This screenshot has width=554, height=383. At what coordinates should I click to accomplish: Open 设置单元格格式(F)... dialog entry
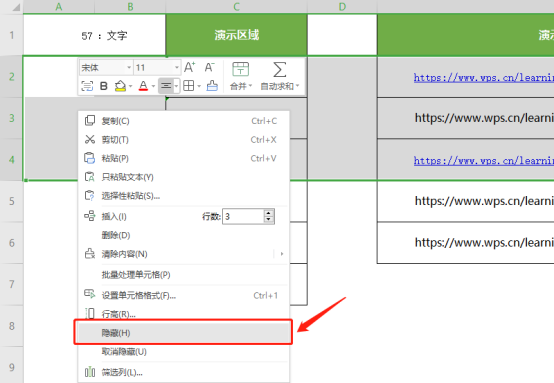coord(184,295)
